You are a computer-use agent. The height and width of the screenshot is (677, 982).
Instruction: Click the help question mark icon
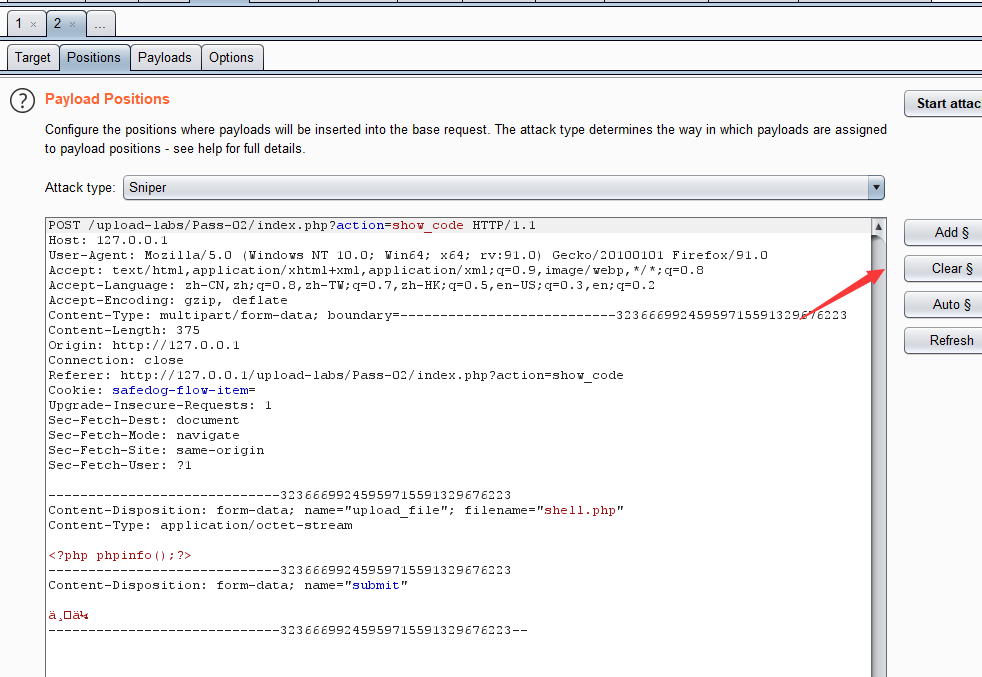tap(22, 100)
